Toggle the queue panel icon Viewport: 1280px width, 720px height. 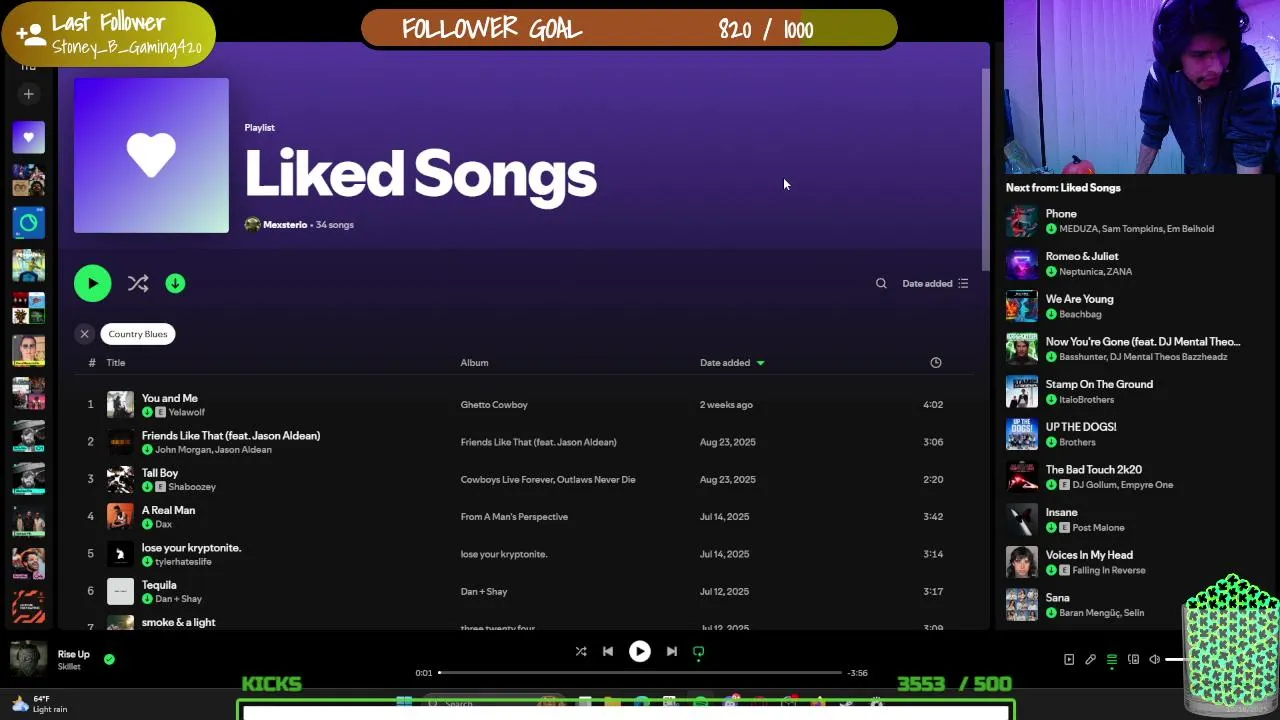point(1112,660)
